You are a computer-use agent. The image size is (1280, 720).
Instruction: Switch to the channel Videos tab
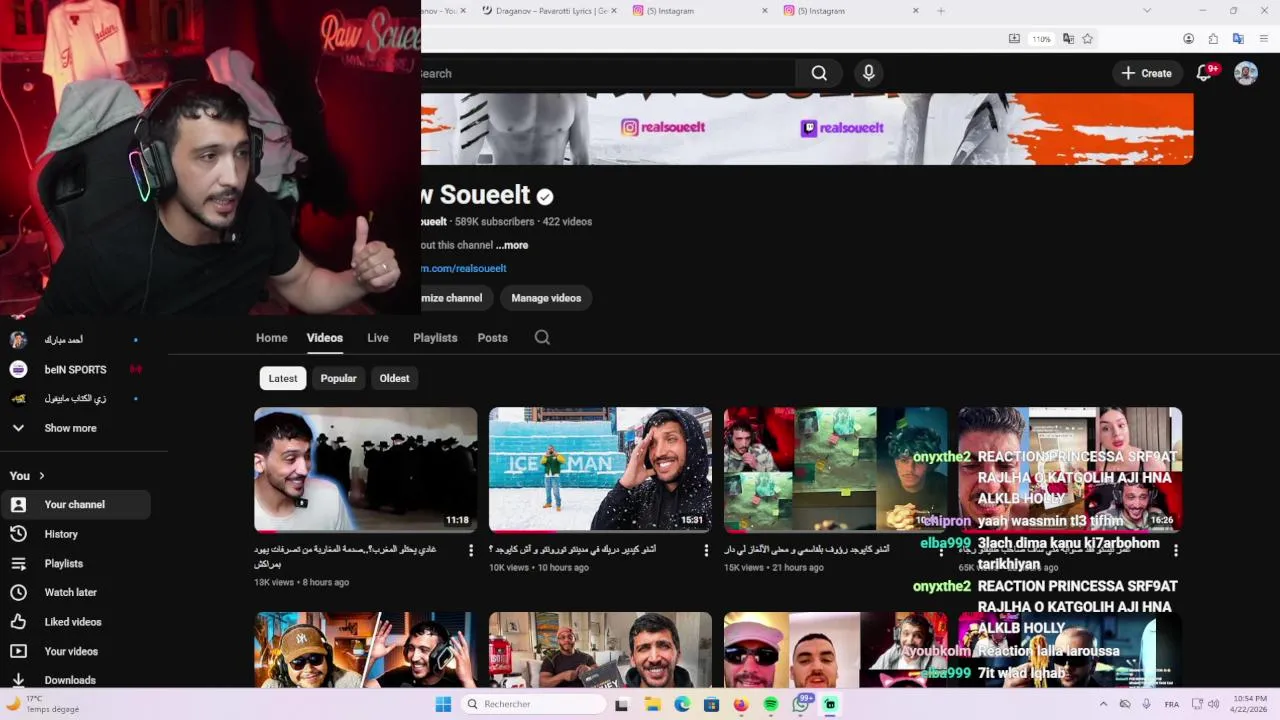[324, 338]
